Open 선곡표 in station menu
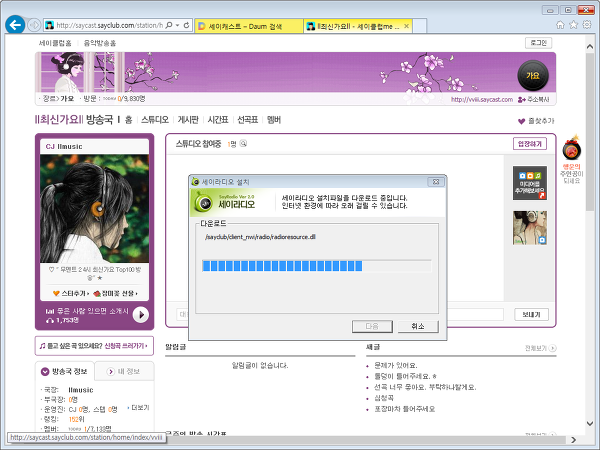The image size is (600, 450). pos(248,120)
